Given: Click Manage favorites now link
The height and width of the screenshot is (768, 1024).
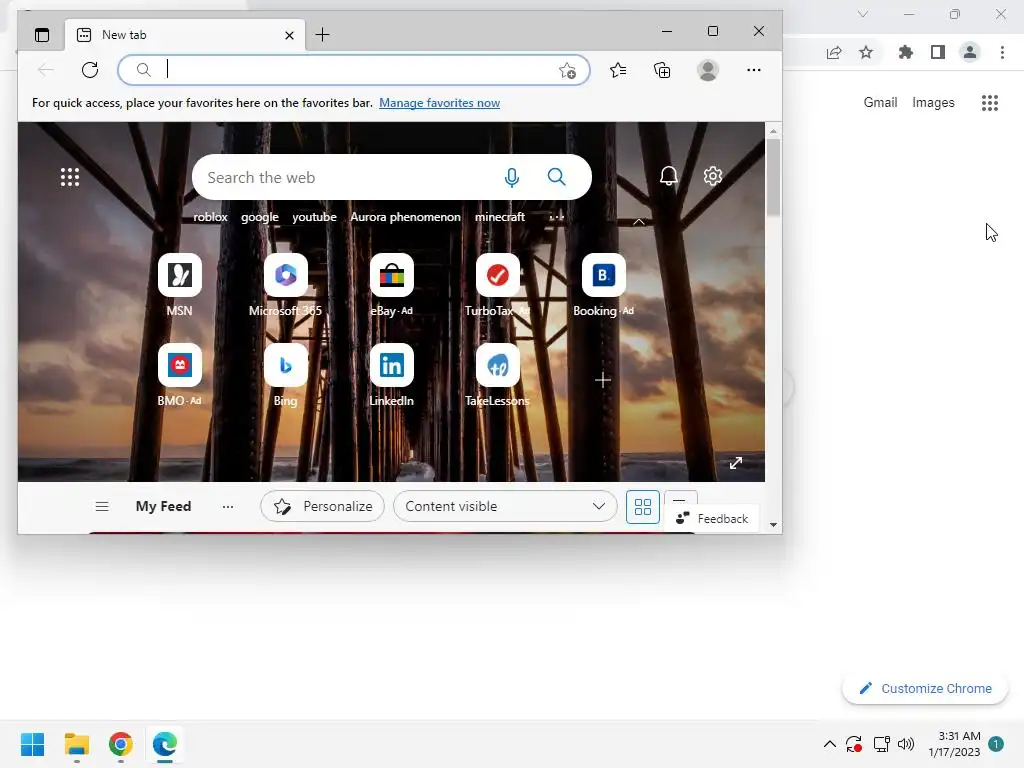Looking at the screenshot, I should tap(440, 103).
